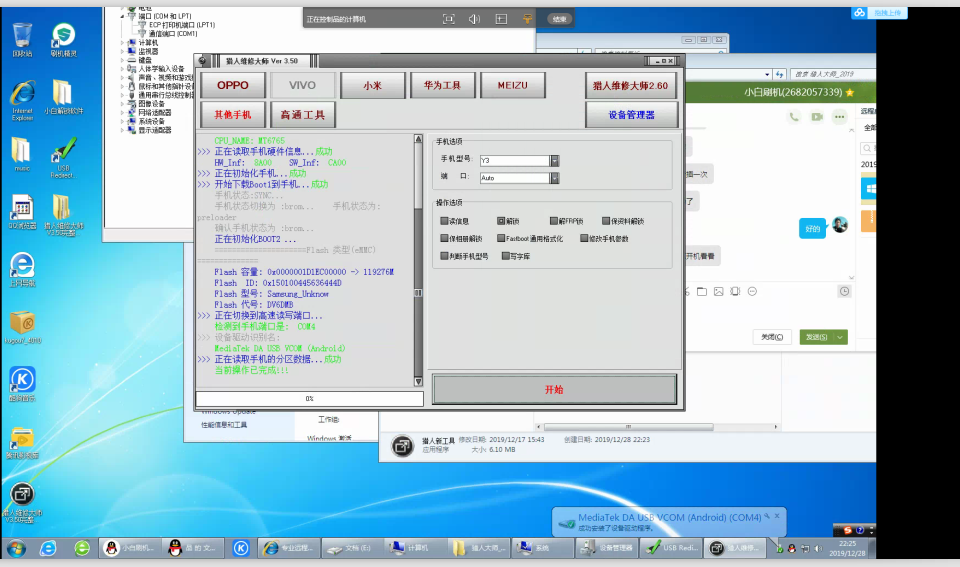
Task: Open the music folder on desktop
Action: coord(21,154)
